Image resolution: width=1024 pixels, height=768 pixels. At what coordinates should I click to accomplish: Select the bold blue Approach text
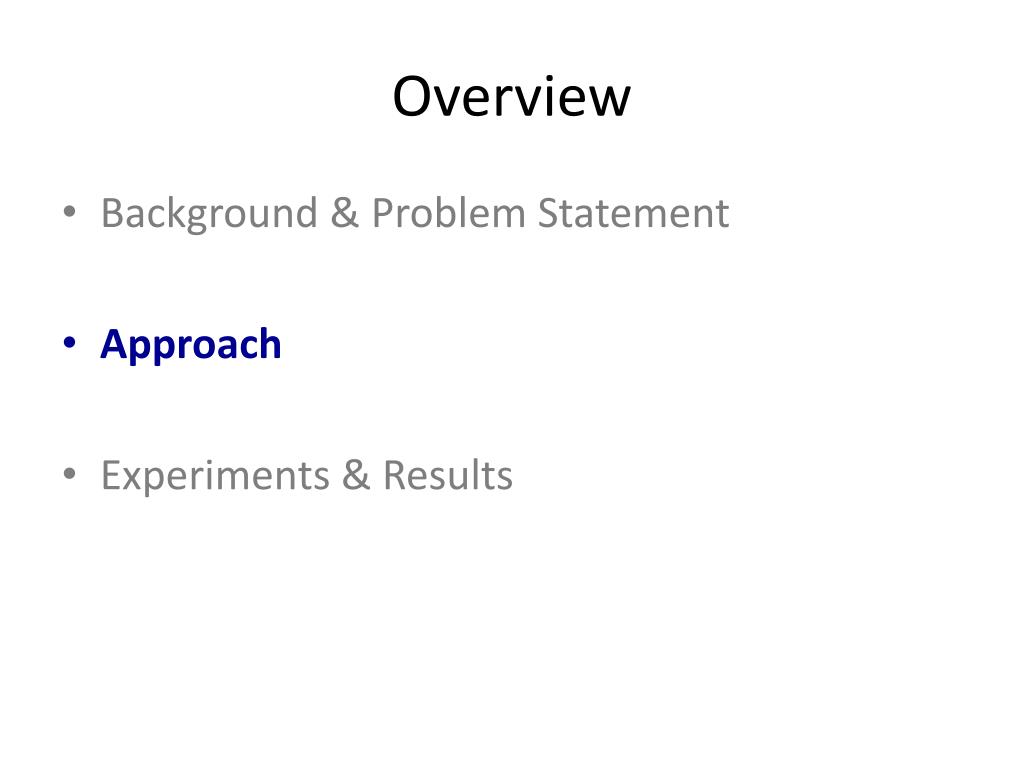pos(191,344)
